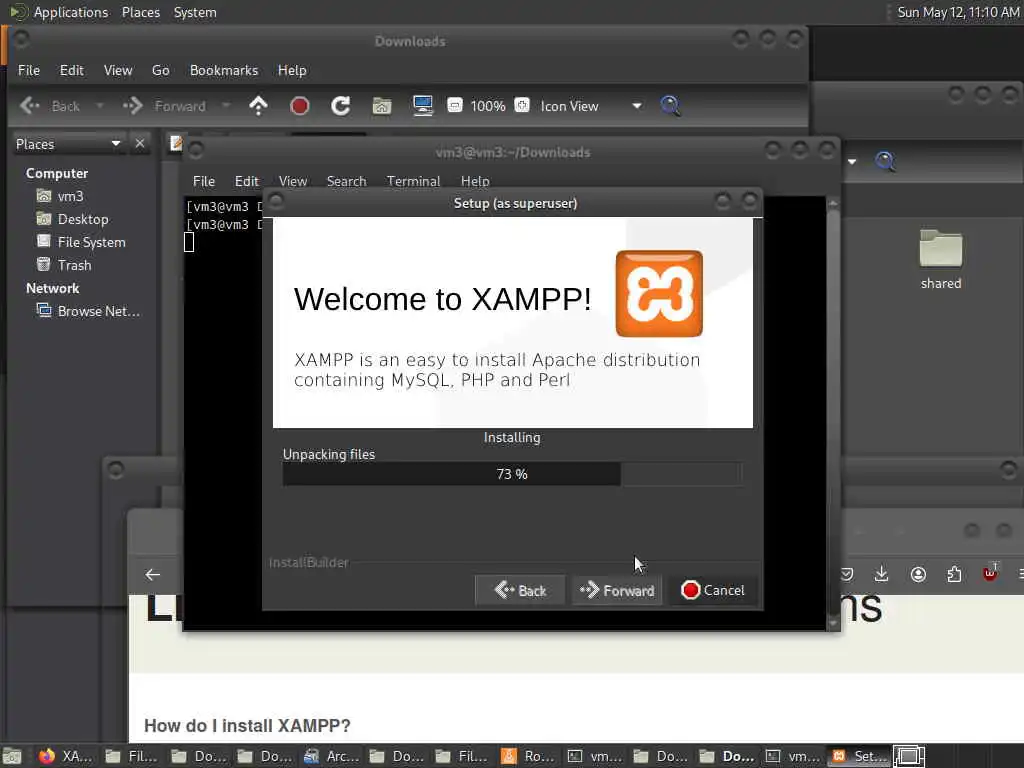Open the Go menu in Downloads window
Viewport: 1024px width, 768px height.
tap(161, 70)
